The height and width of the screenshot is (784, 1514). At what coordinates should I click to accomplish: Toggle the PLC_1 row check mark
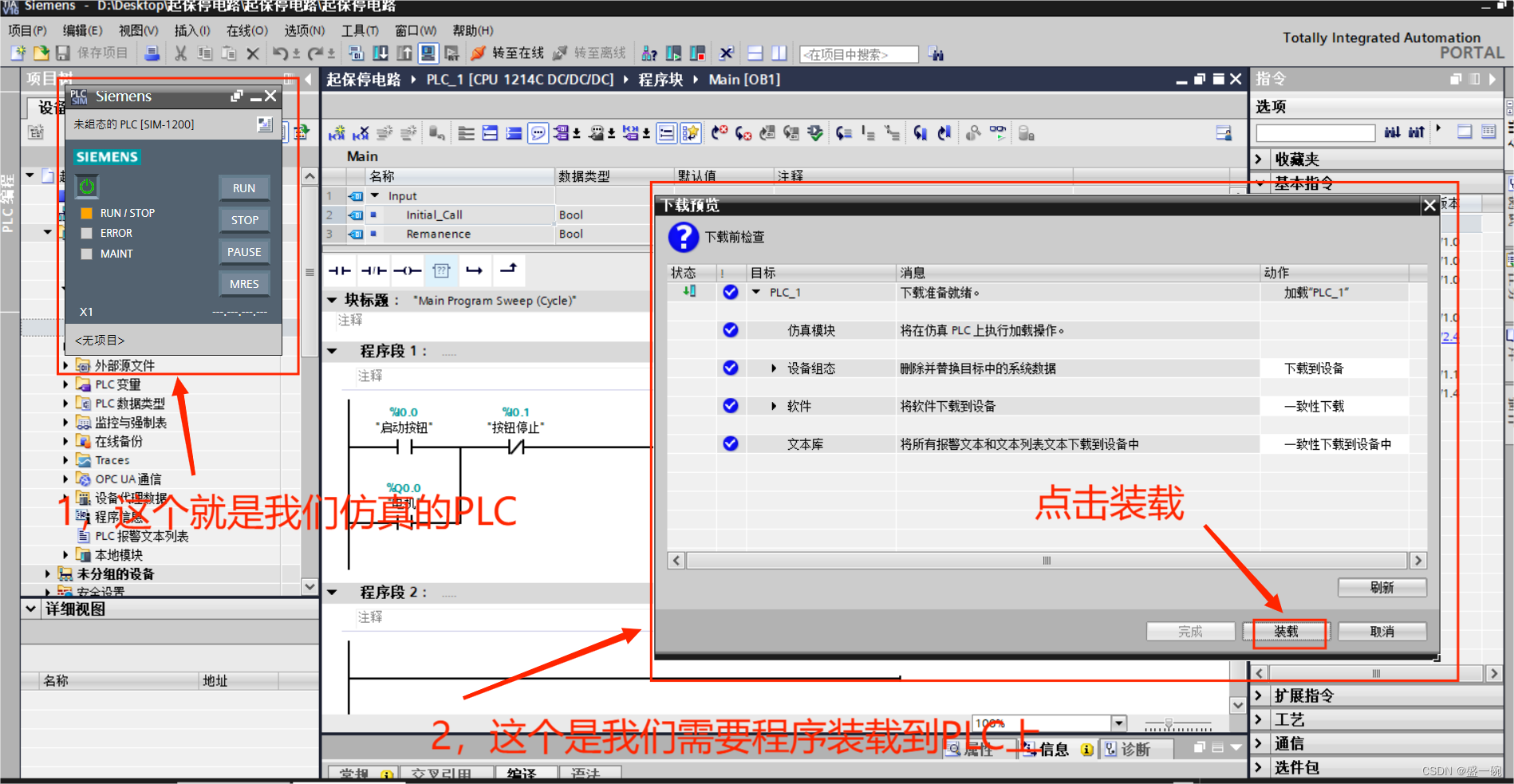point(730,292)
